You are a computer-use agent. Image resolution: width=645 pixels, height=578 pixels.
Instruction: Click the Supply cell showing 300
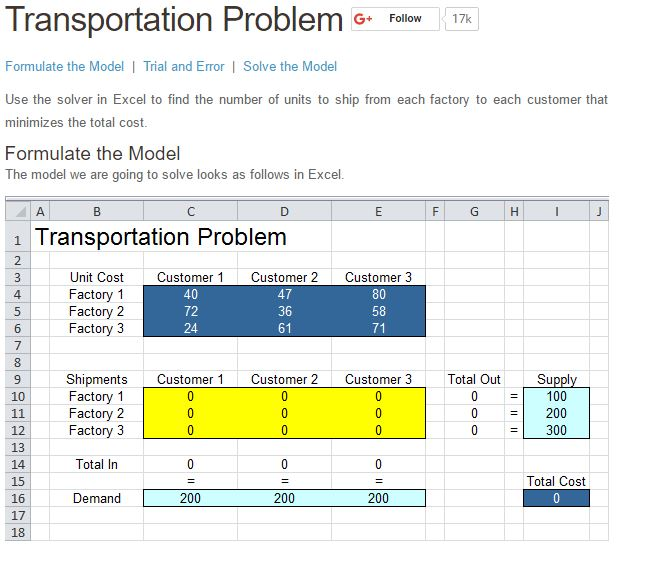556,431
